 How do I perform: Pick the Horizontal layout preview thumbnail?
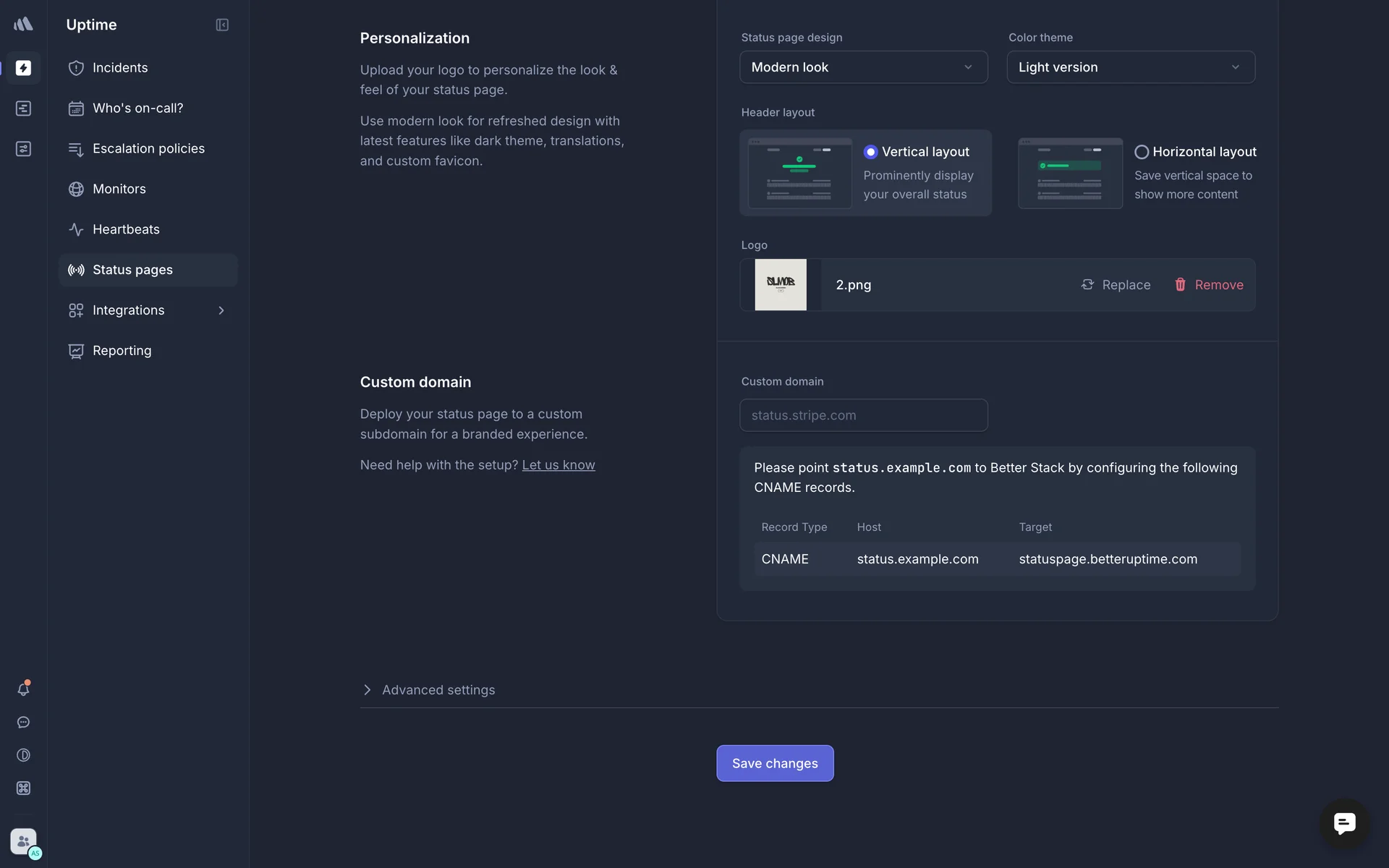(1070, 174)
